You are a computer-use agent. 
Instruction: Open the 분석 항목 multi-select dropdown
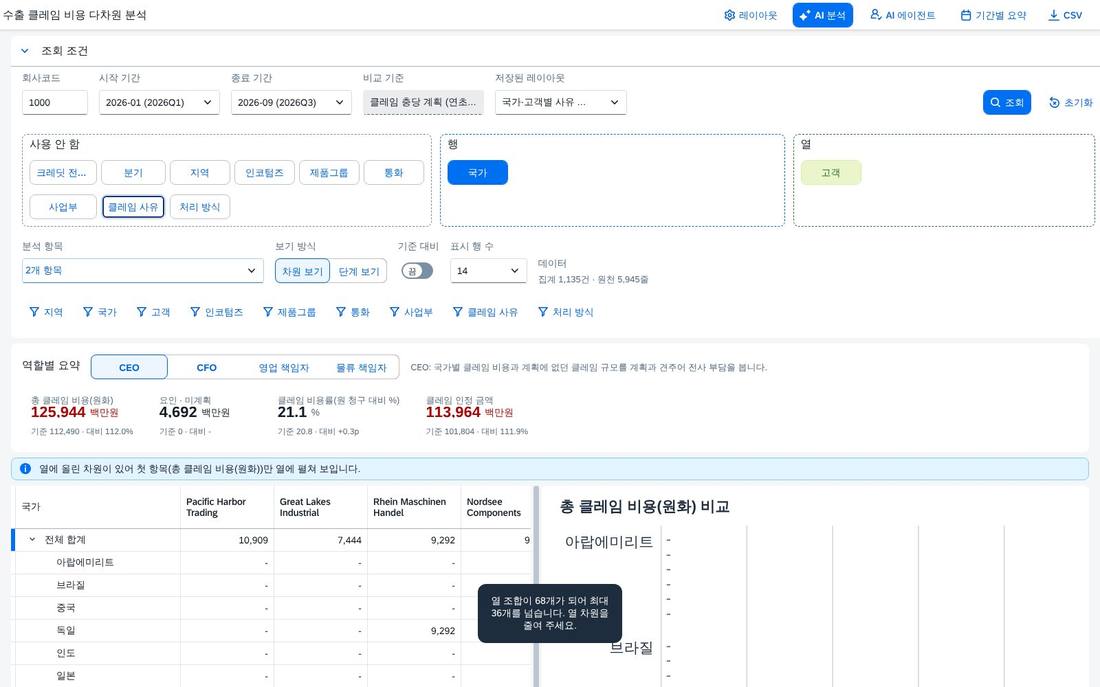click(142, 271)
